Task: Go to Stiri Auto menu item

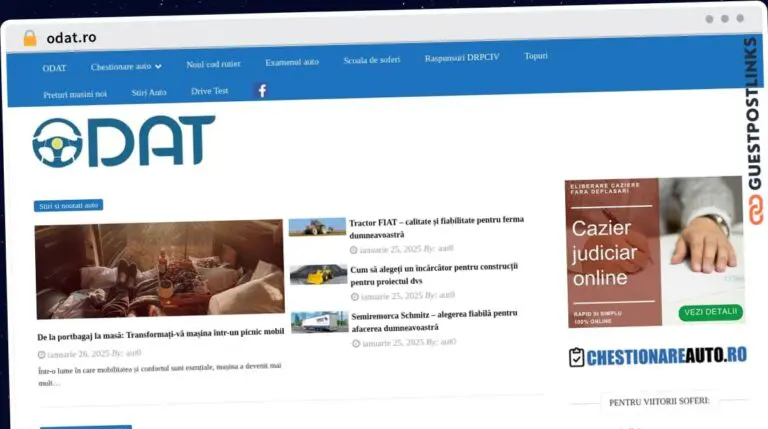Action: click(x=149, y=92)
